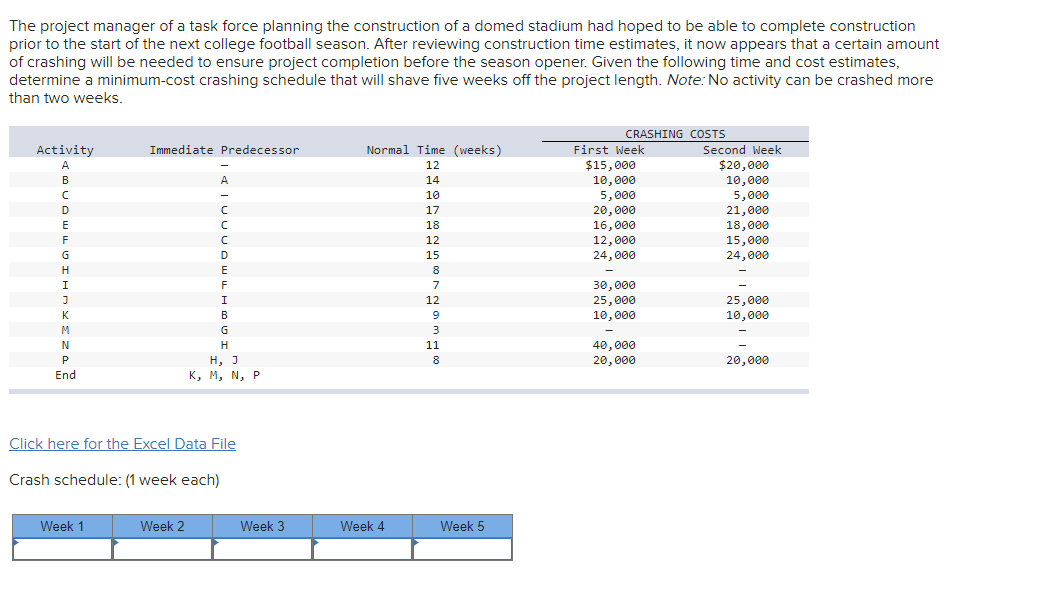This screenshot has height=603, width=1063.
Task: Click the 16,000 first week cost
Action: pos(614,225)
